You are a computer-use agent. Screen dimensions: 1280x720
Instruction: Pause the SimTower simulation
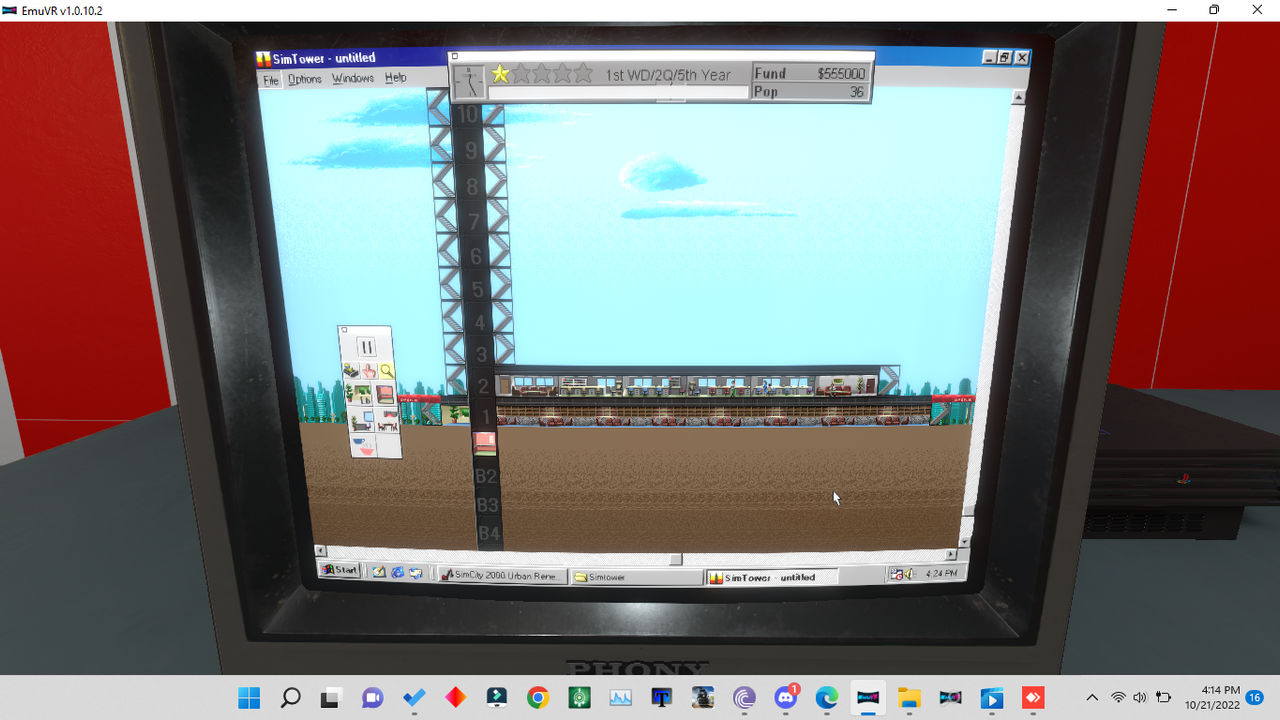[366, 347]
